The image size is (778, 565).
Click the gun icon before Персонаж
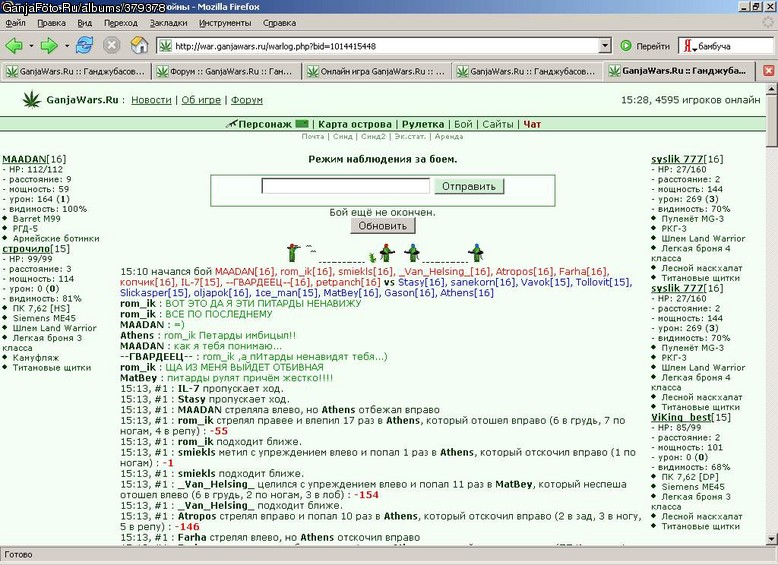pyautogui.click(x=231, y=124)
